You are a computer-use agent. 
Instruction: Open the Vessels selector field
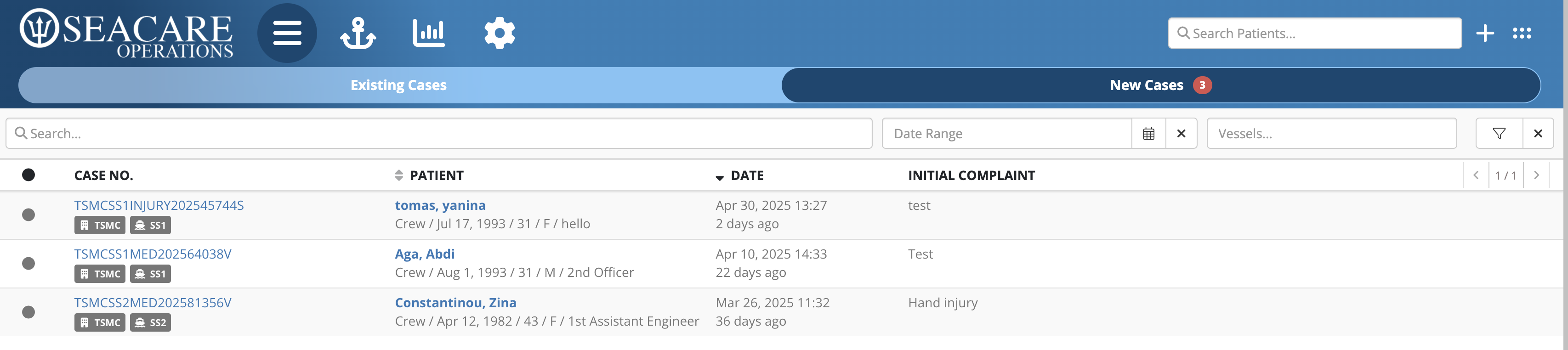(x=1331, y=133)
